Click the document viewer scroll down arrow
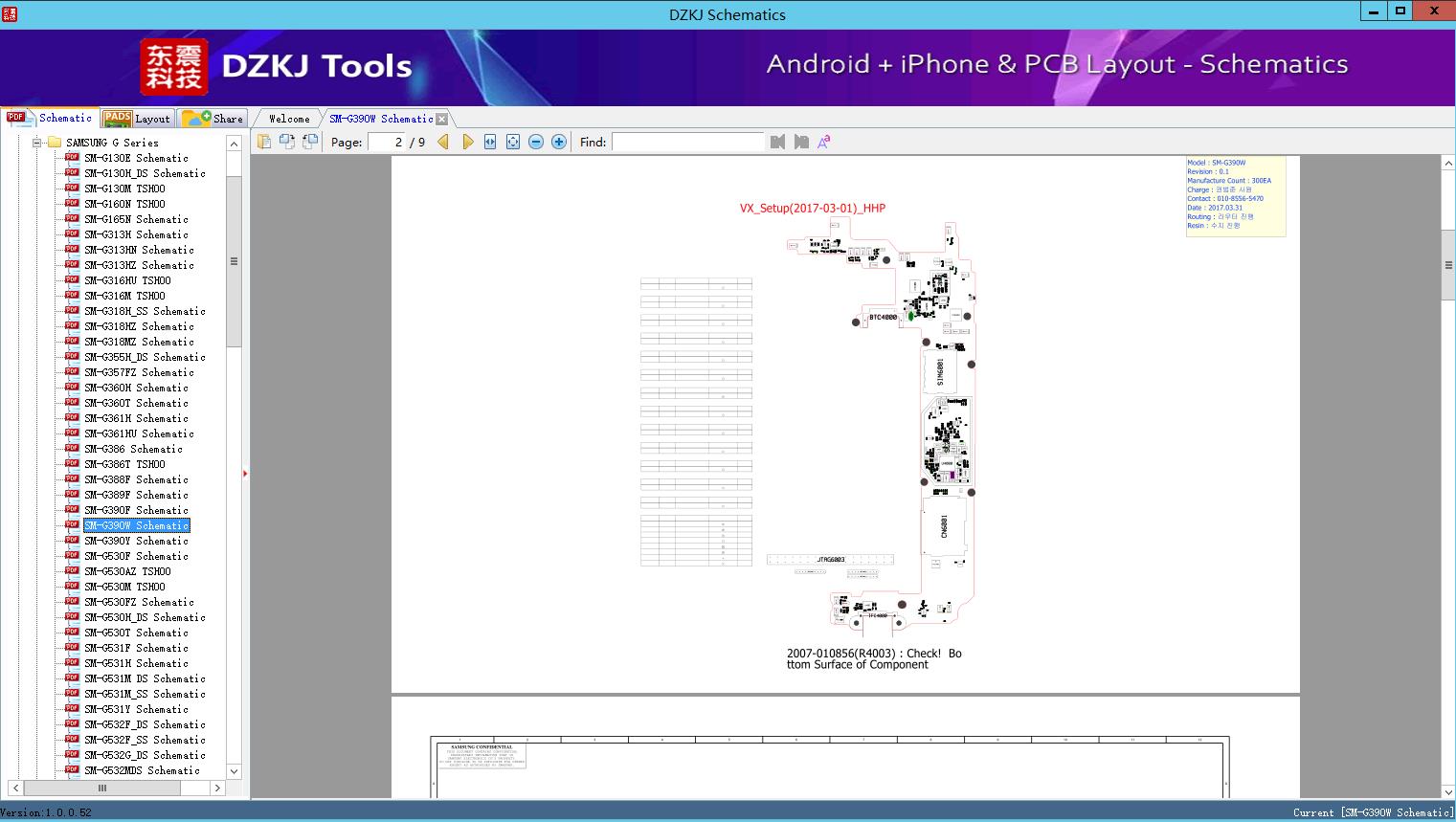Screen dimensions: 1456x822 [1448, 791]
